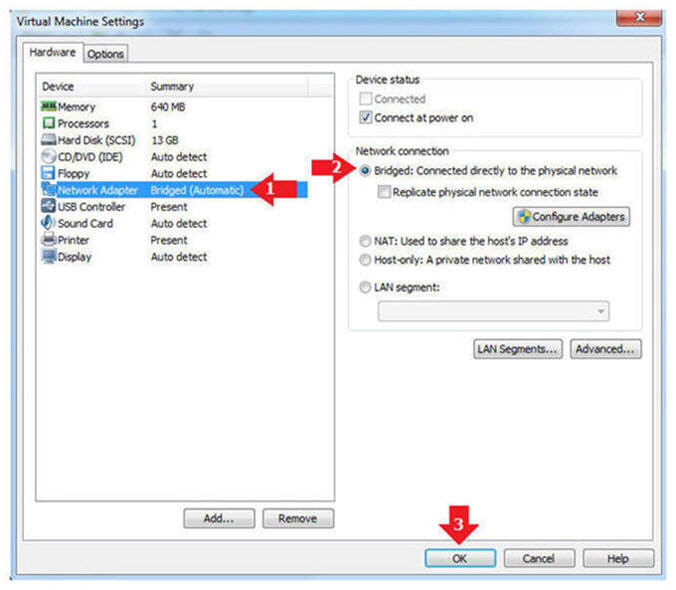
Task: Select the LAN segment radio button
Action: pyautogui.click(x=365, y=287)
